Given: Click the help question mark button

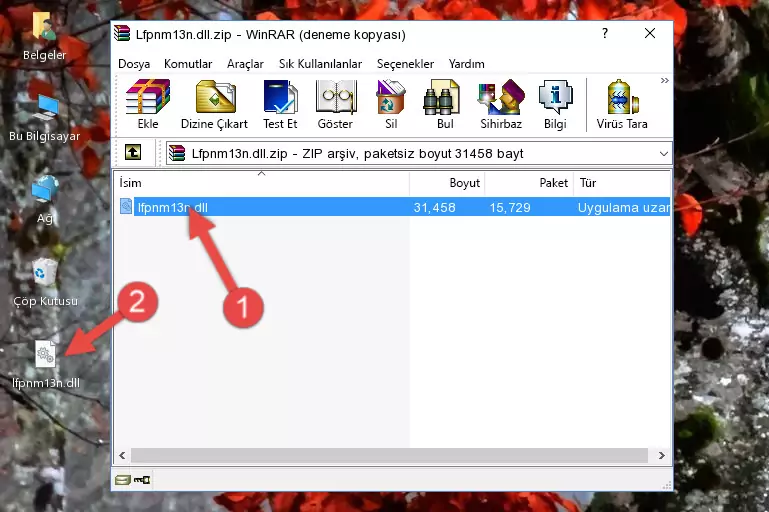Looking at the screenshot, I should 605,33.
